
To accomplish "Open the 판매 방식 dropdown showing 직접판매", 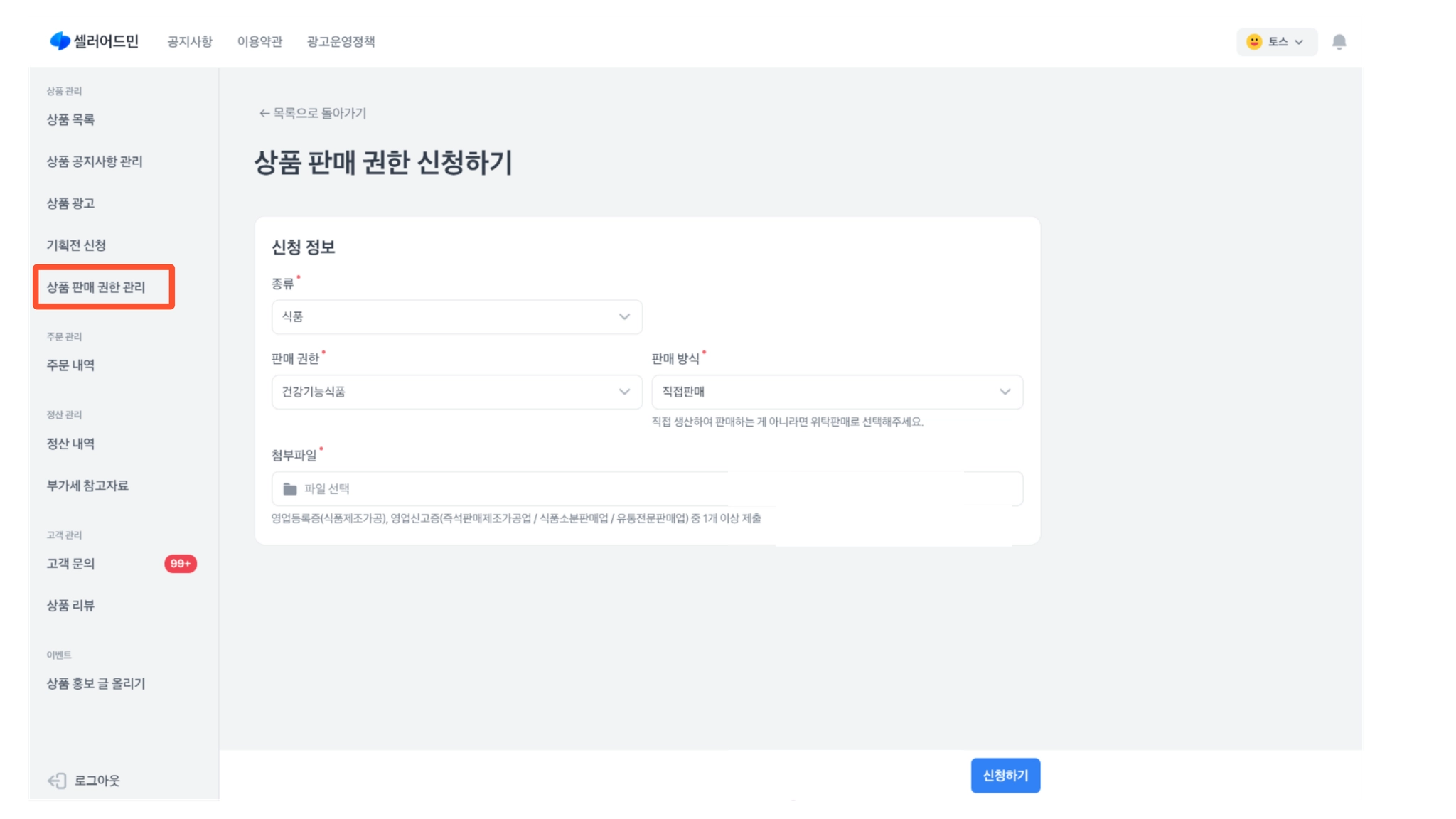I will (x=837, y=392).
